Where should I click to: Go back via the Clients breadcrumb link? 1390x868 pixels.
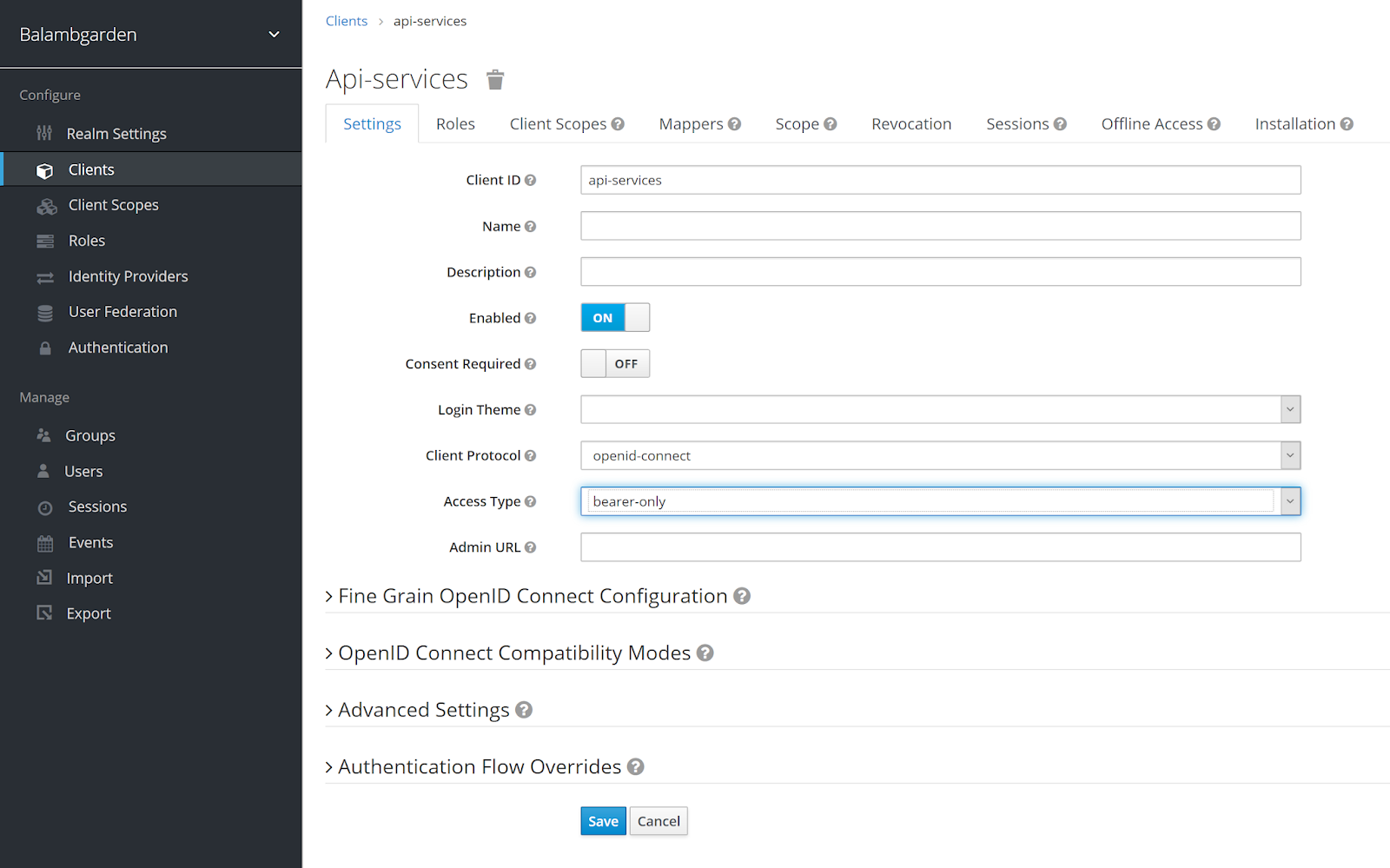347,20
